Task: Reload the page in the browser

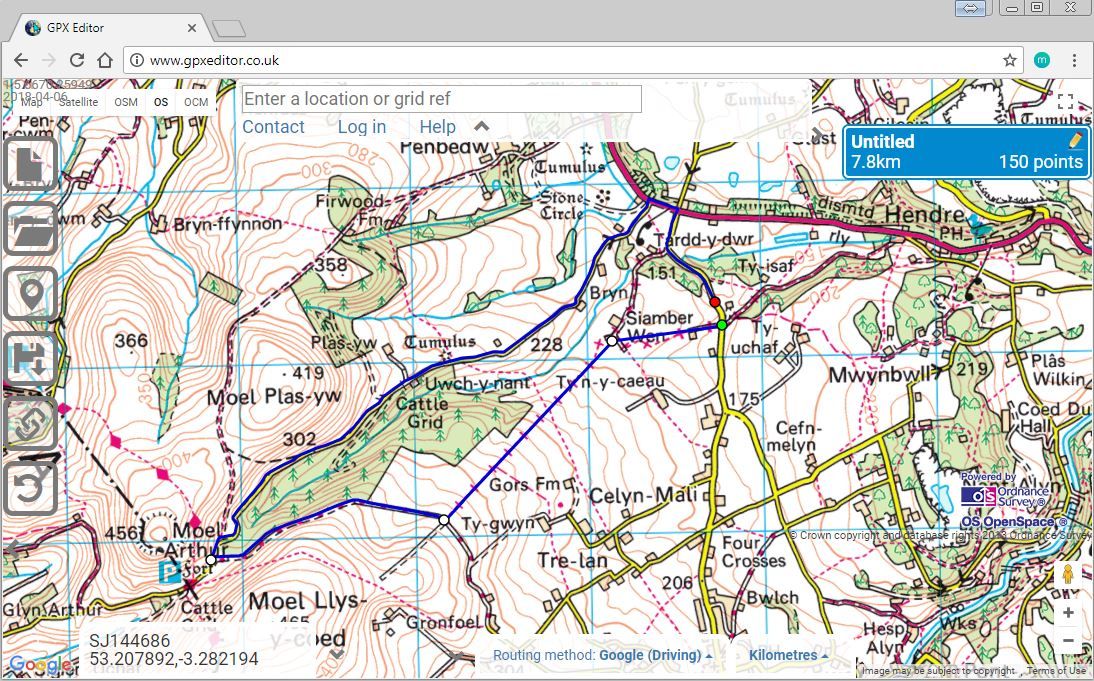Action: pyautogui.click(x=77, y=60)
